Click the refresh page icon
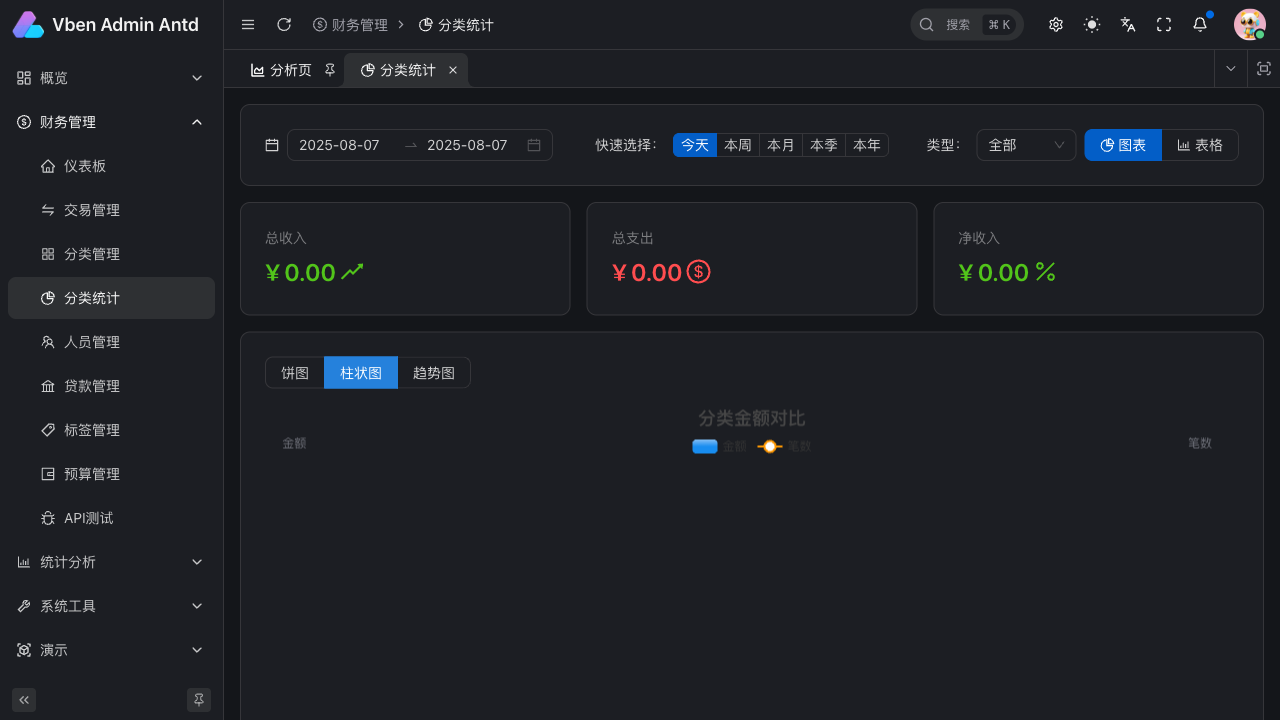This screenshot has height=720, width=1280. [284, 25]
